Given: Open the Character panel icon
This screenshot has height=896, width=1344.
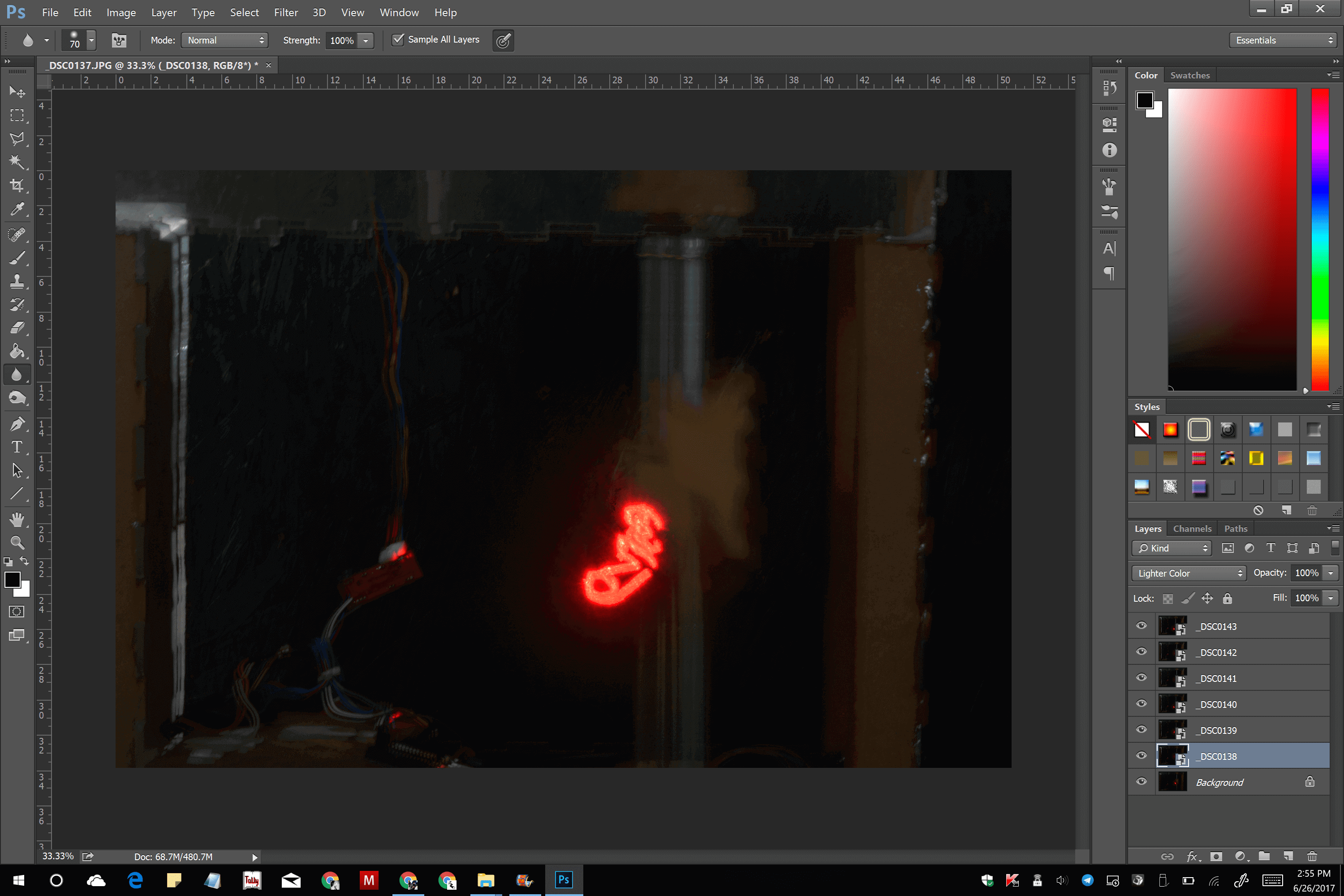Looking at the screenshot, I should tap(1109, 249).
